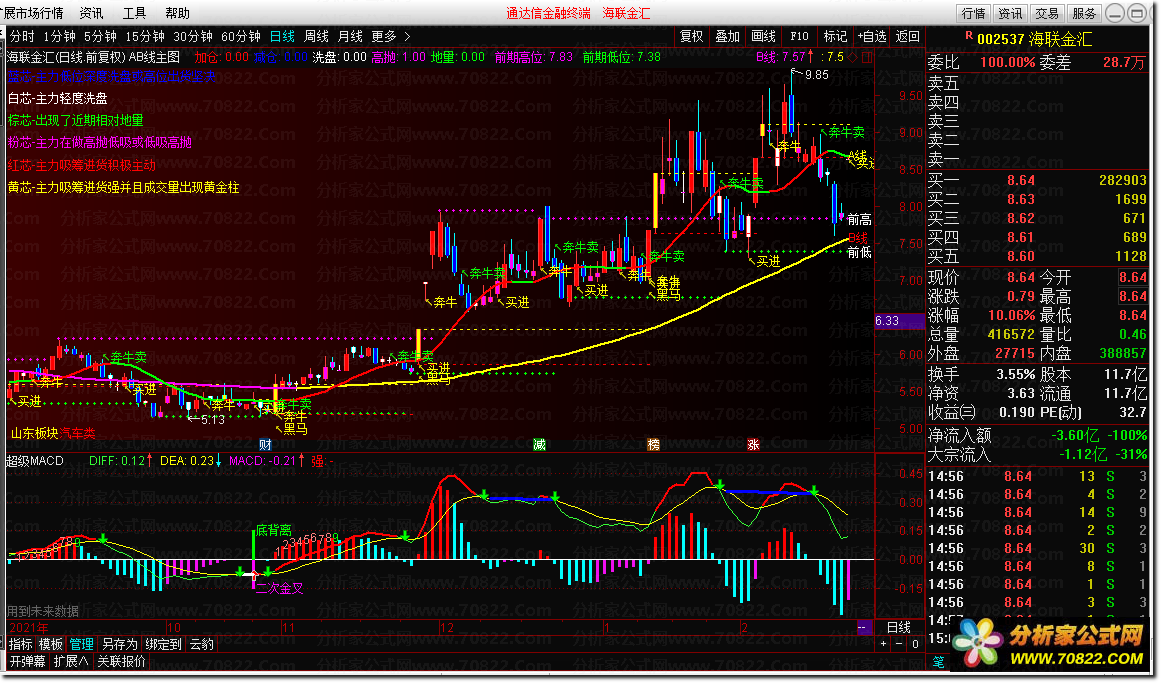Click the 涨 marker on chart timeline
1162x683 pixels.
(753, 444)
